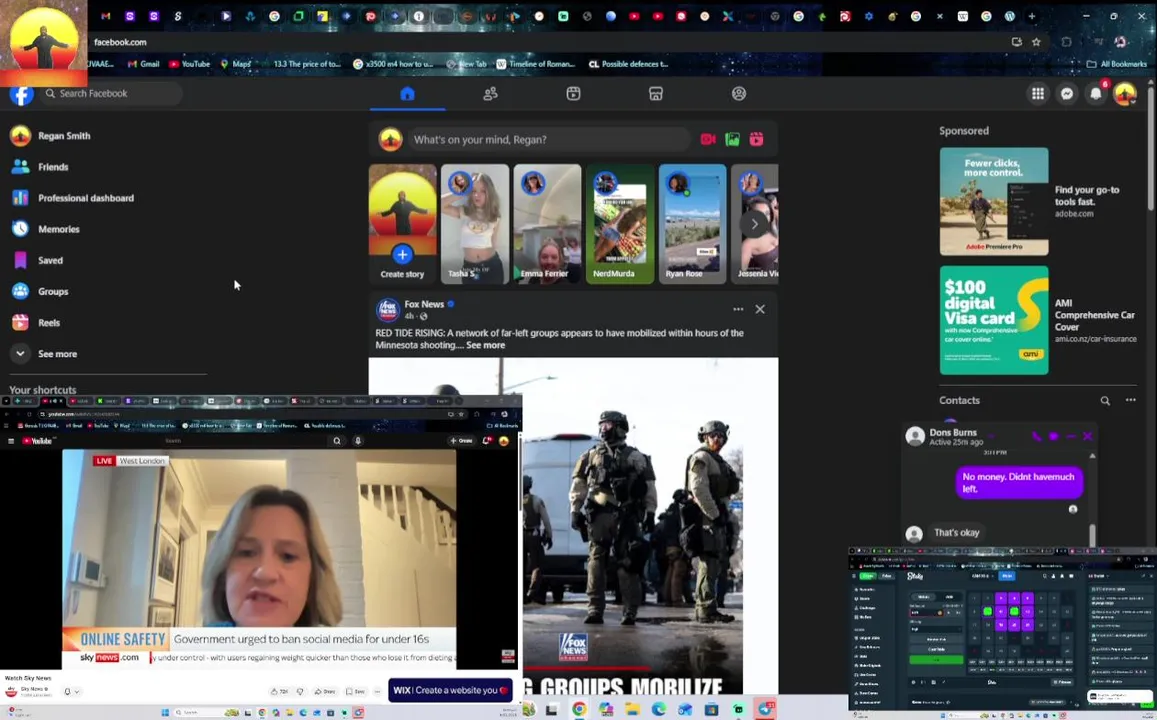Open Dons Burns chat settings name dropdown

tap(991, 437)
